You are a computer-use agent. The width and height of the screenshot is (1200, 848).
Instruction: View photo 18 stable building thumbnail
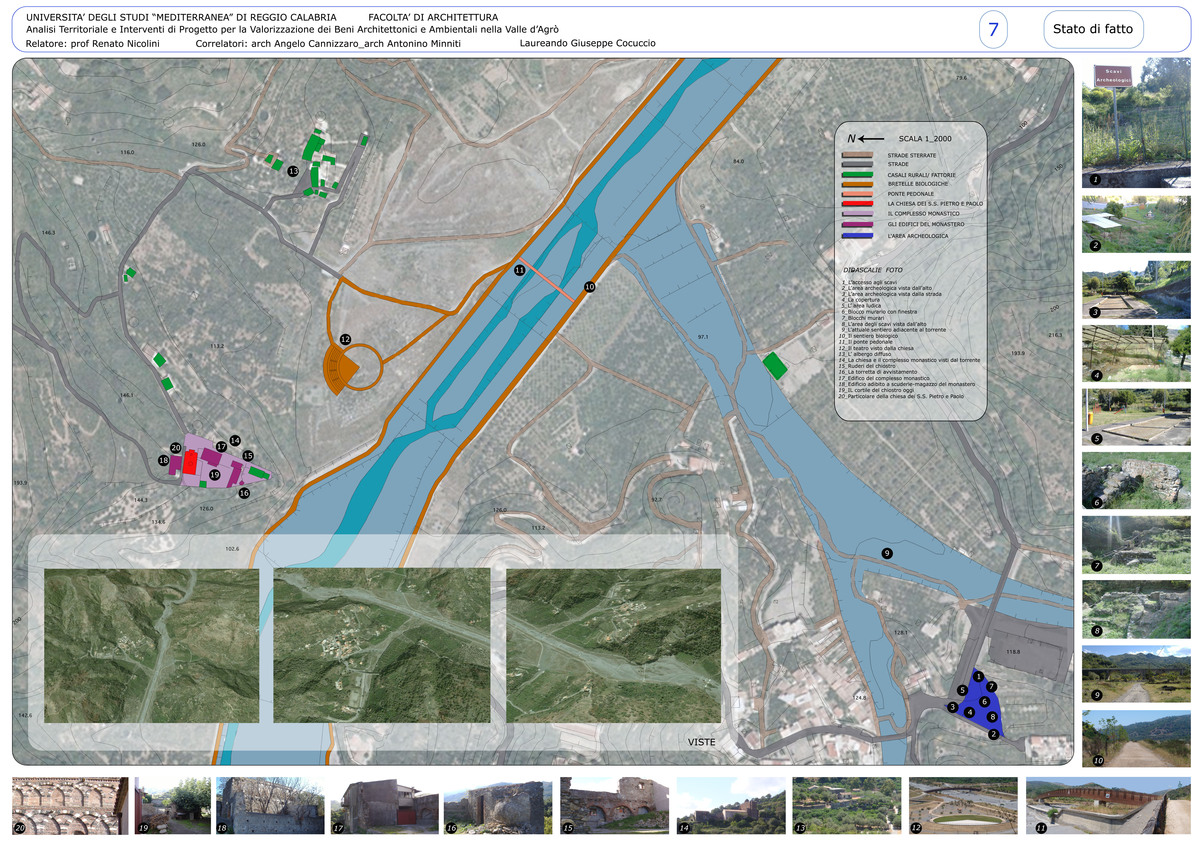(x=270, y=806)
